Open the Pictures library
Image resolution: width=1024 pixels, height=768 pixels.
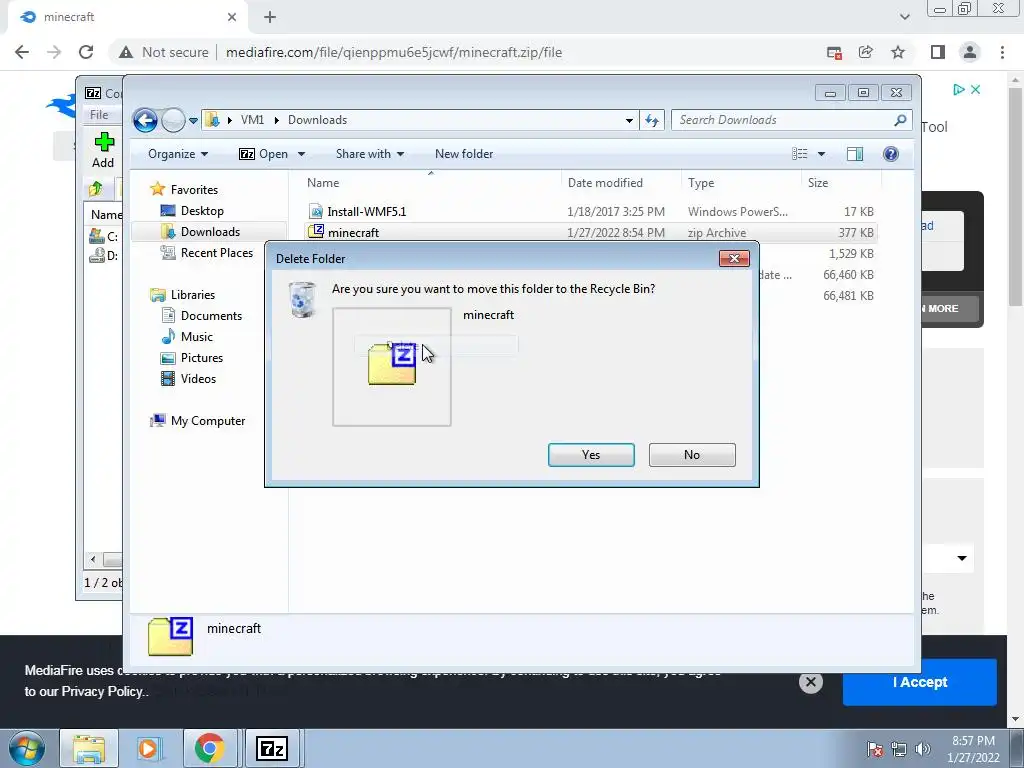click(x=202, y=358)
